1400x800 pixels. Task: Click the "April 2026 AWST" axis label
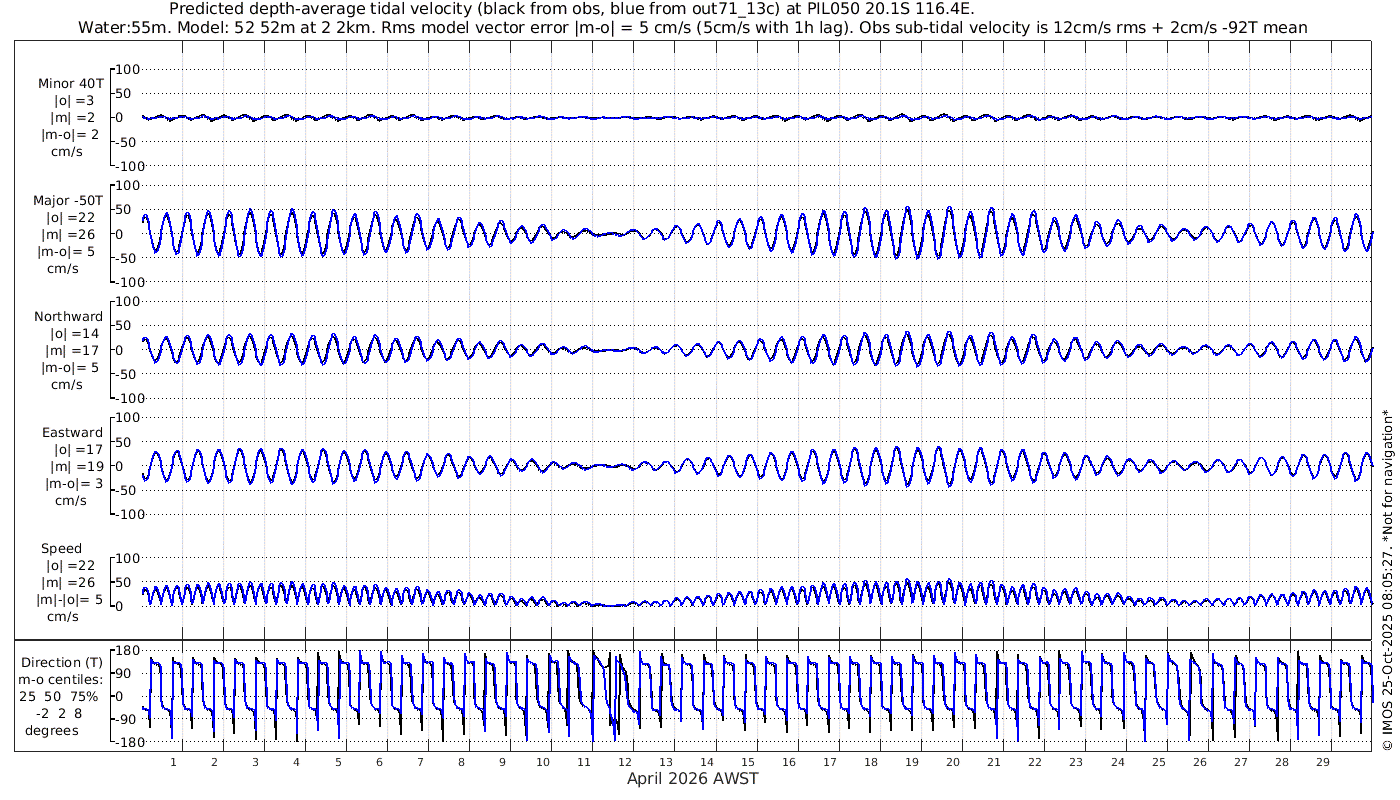(693, 779)
